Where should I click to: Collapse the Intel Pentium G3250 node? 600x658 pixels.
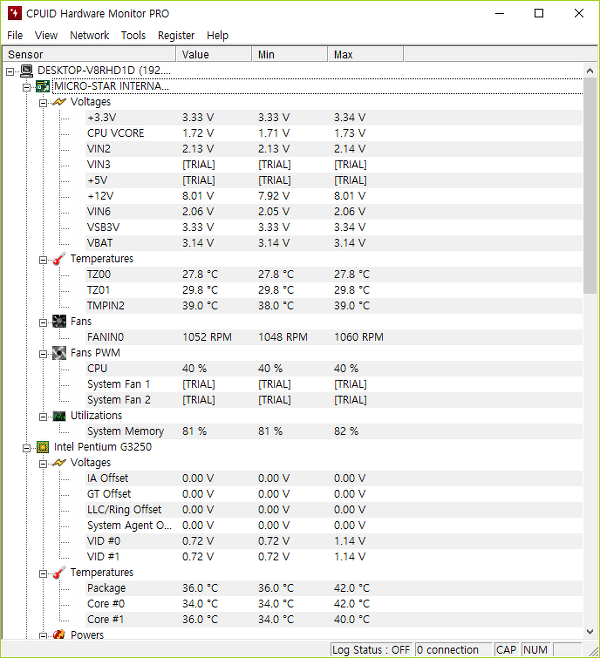tap(26, 448)
